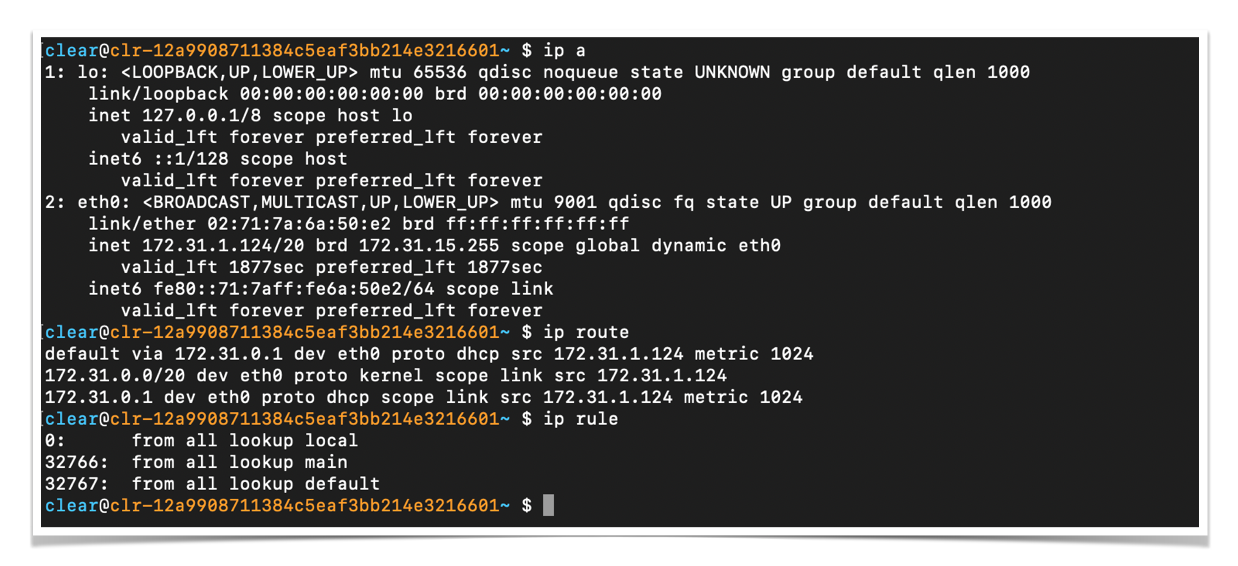Click the 'ip rule' command text
Image resolution: width=1238 pixels, height=566 pixels.
click(x=581, y=419)
